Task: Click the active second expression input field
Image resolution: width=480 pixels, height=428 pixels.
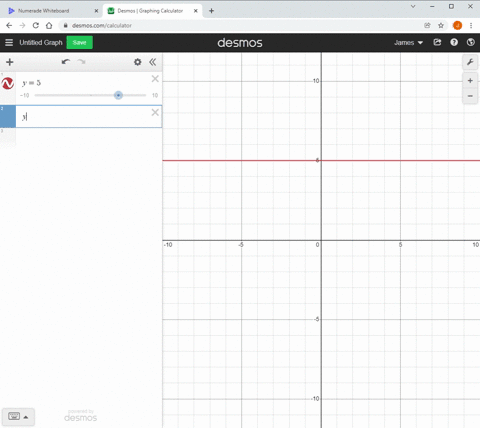Action: click(x=89, y=117)
